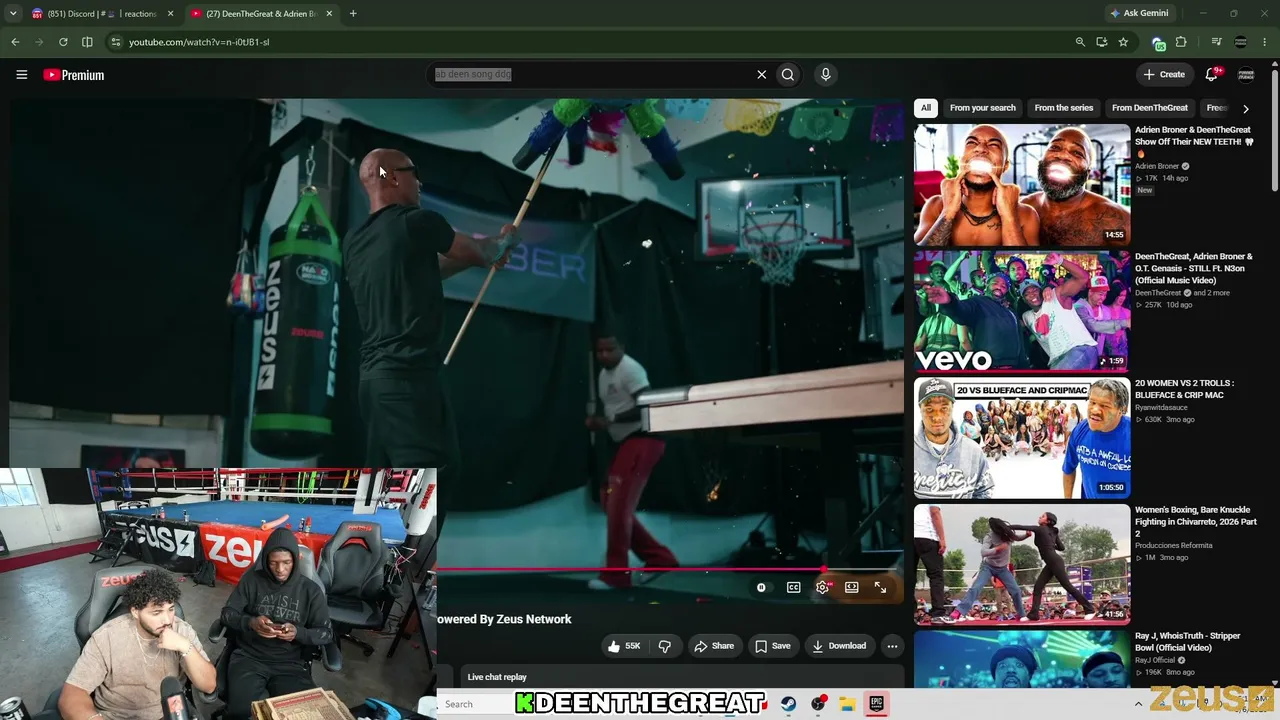Image resolution: width=1280 pixels, height=720 pixels.
Task: Click the install app icon in address bar
Action: point(1101,42)
